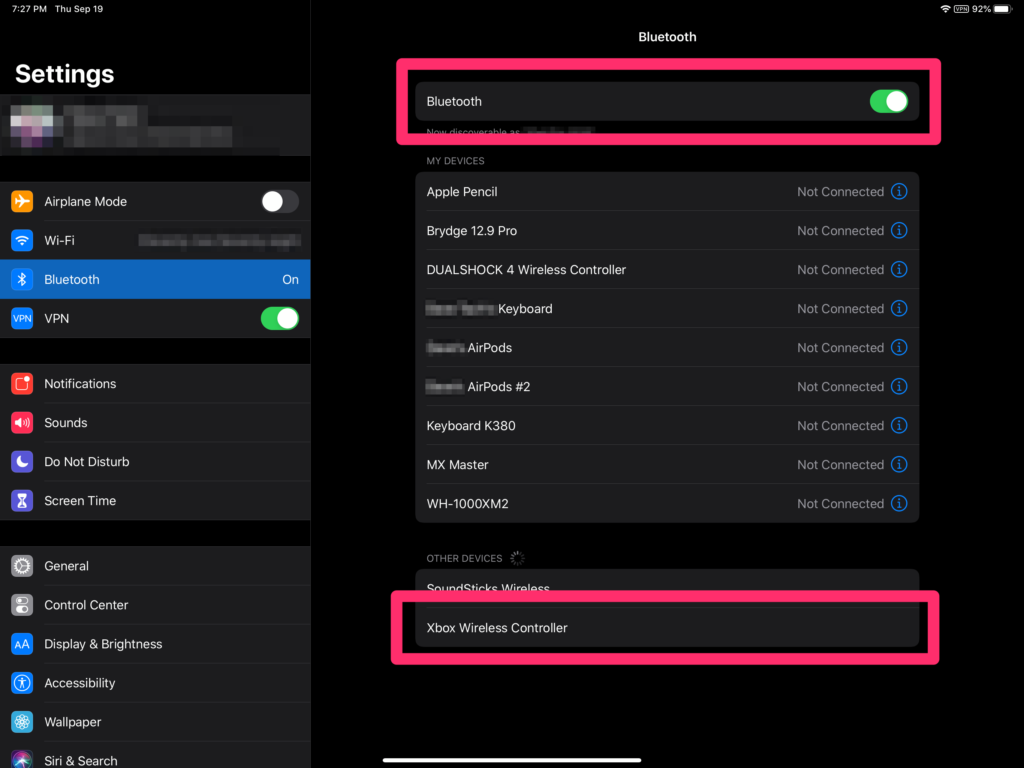Open Control Center settings
1024x768 pixels.
point(155,605)
